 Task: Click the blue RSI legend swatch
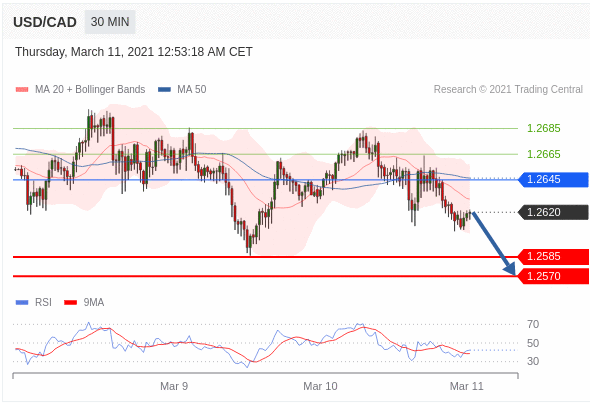point(22,302)
